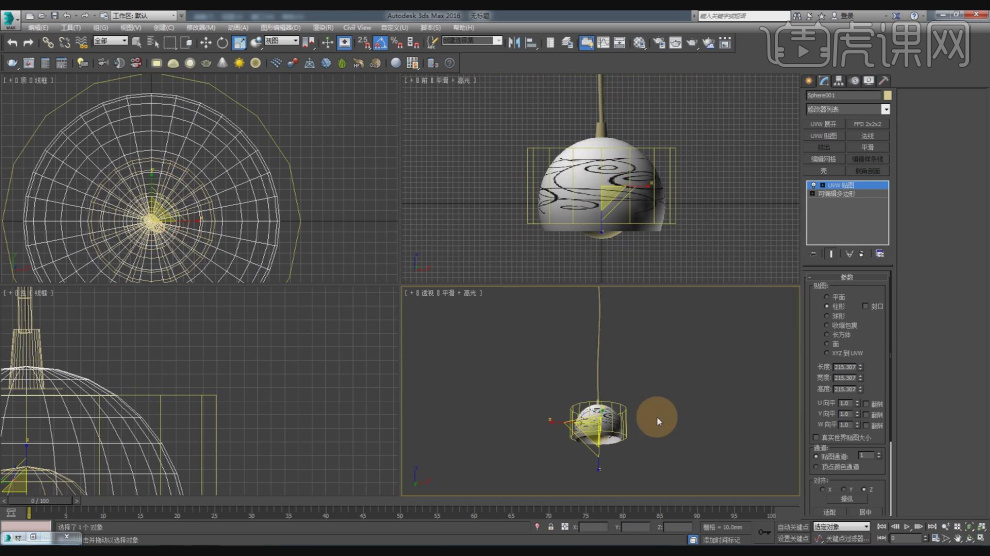990x556 pixels.
Task: Open the Material Editor icon
Action: (x=641, y=42)
